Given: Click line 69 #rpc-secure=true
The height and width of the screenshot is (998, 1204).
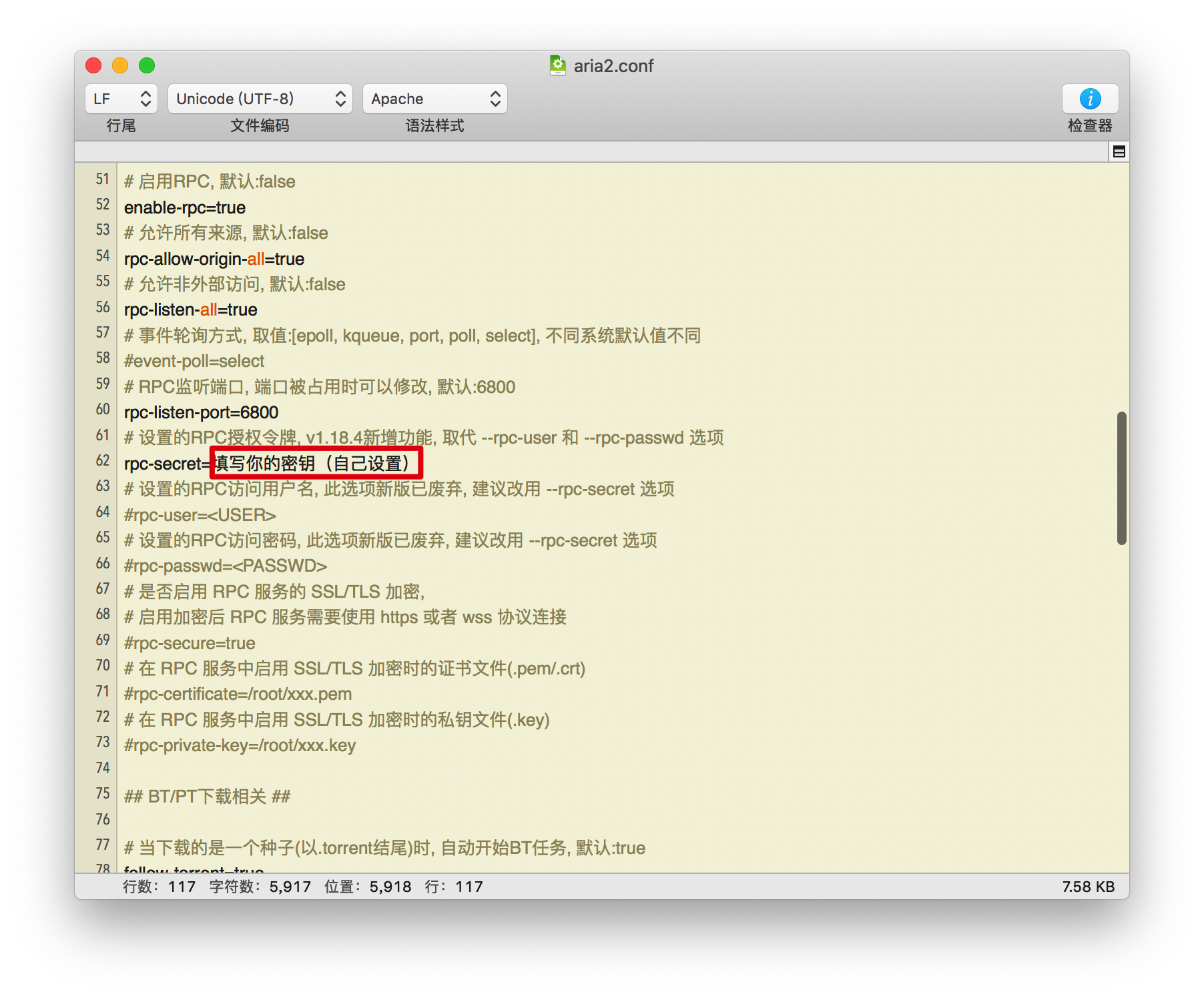Looking at the screenshot, I should [190, 643].
